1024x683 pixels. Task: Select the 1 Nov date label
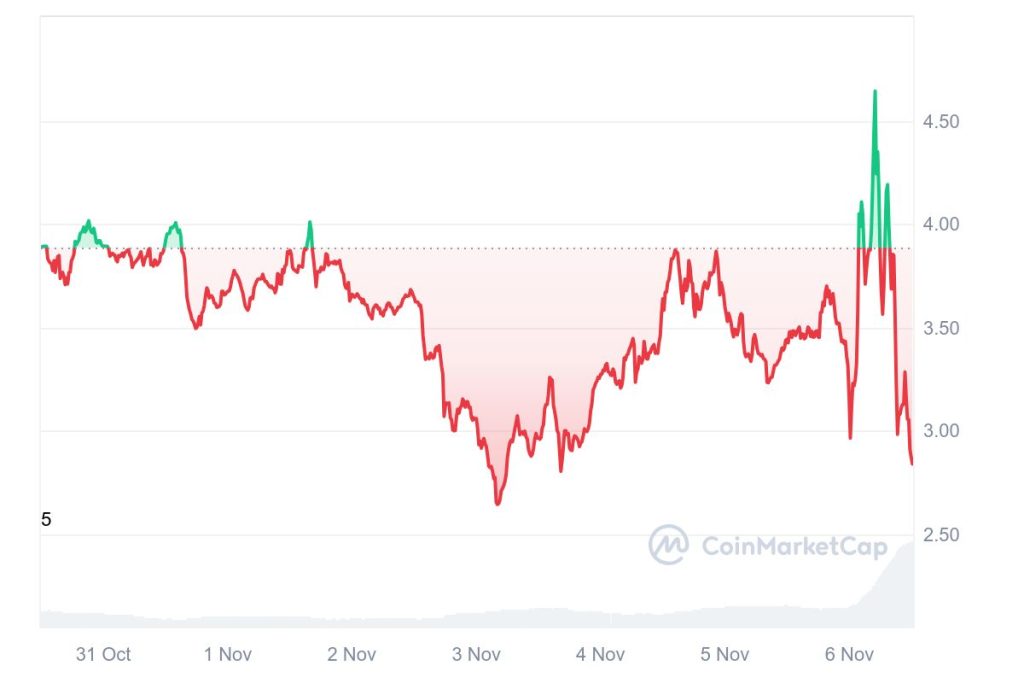pos(227,655)
